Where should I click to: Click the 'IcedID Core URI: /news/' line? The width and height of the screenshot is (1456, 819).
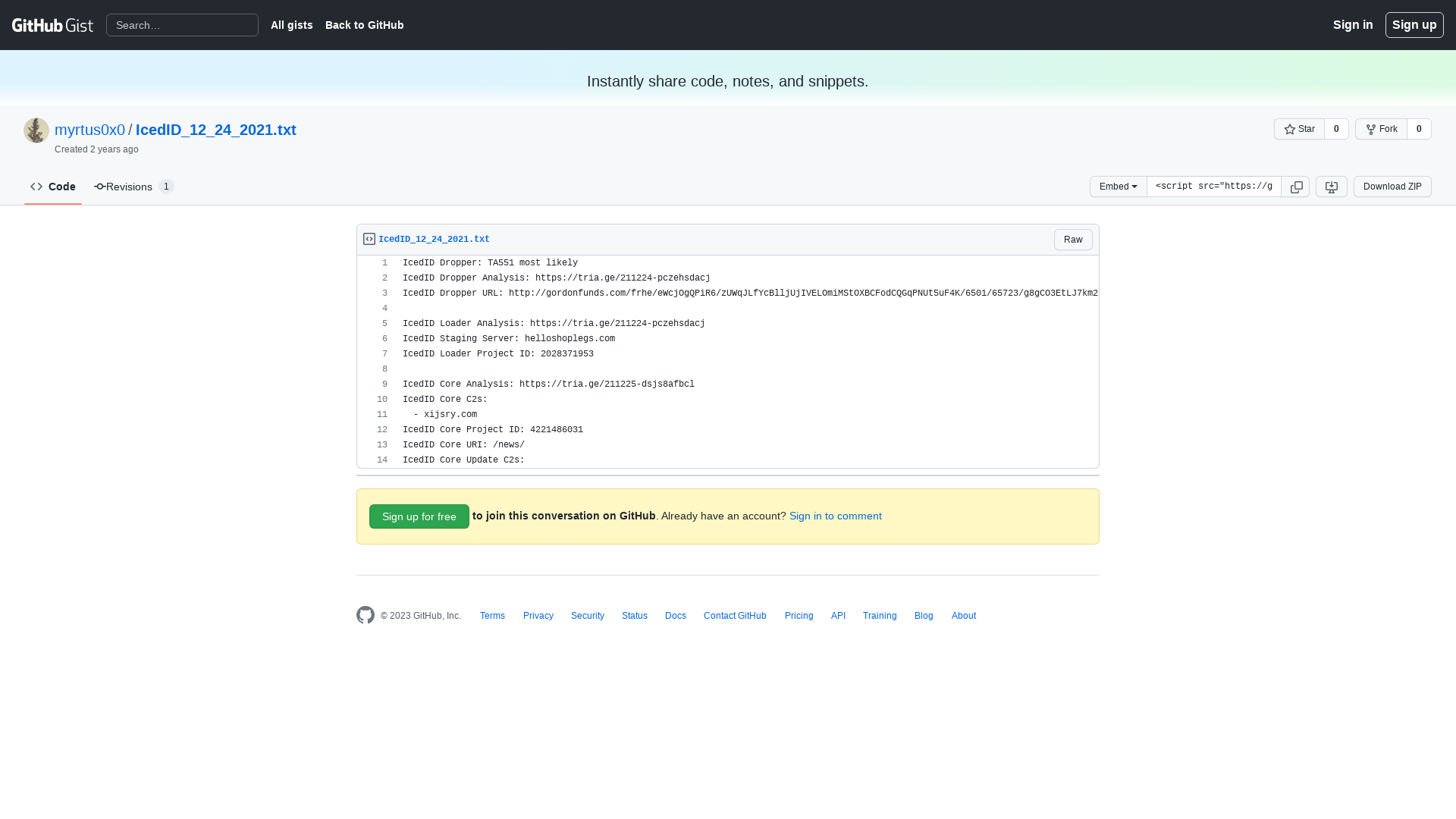coord(463,445)
